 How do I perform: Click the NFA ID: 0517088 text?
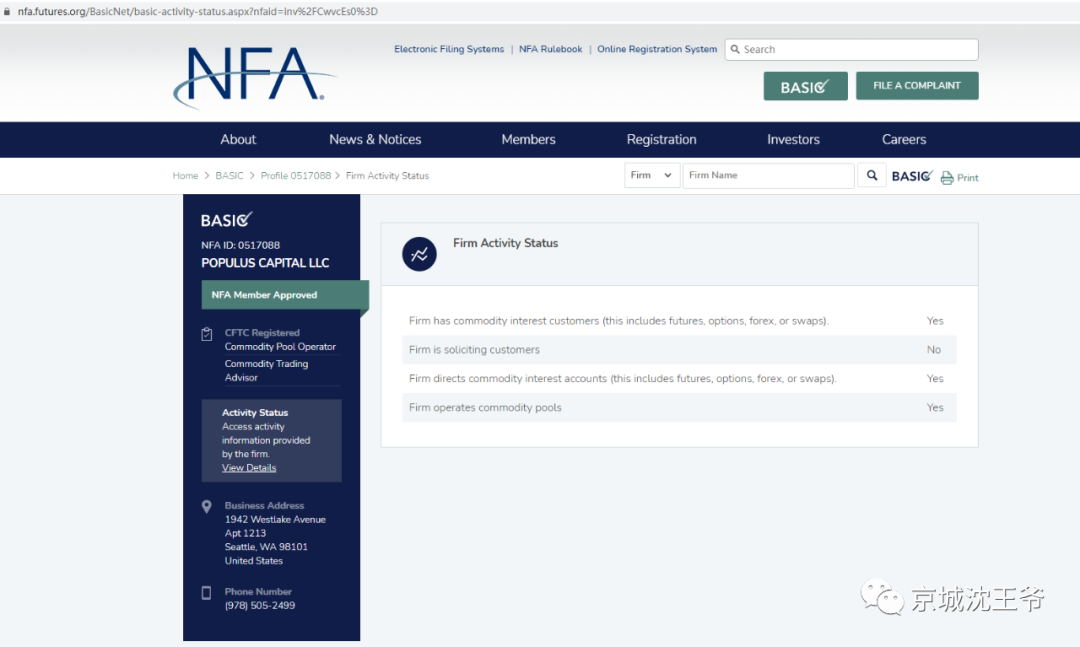(240, 245)
